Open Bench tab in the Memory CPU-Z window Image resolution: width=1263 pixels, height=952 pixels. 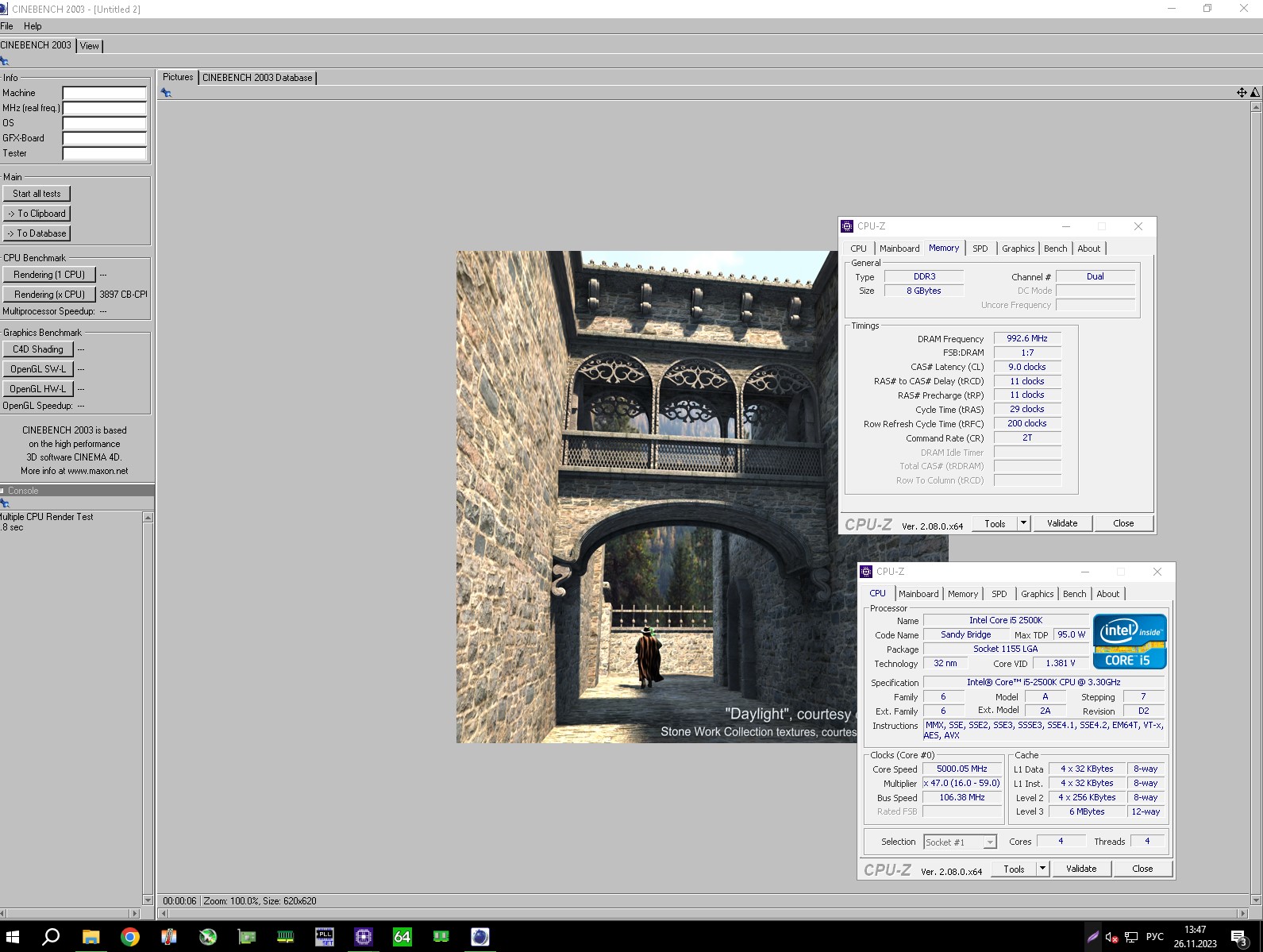click(x=1055, y=249)
